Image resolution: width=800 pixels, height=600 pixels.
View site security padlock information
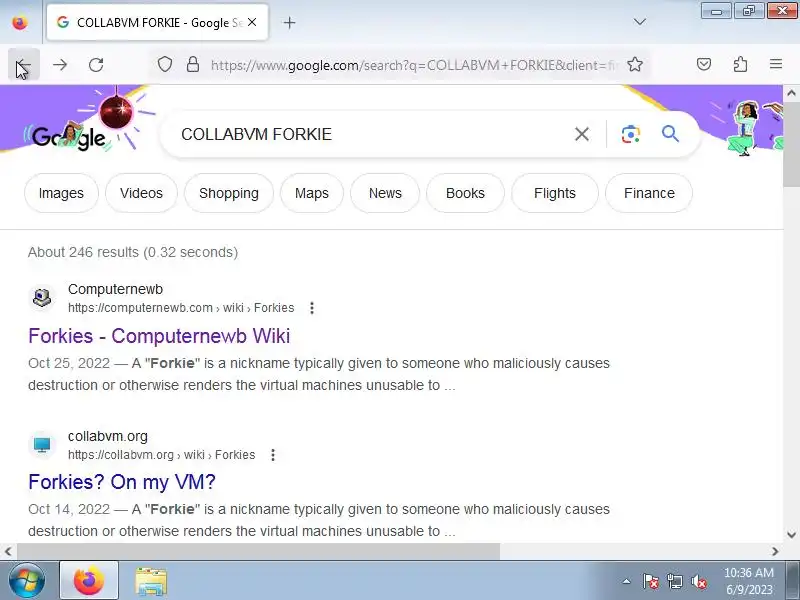[192, 64]
